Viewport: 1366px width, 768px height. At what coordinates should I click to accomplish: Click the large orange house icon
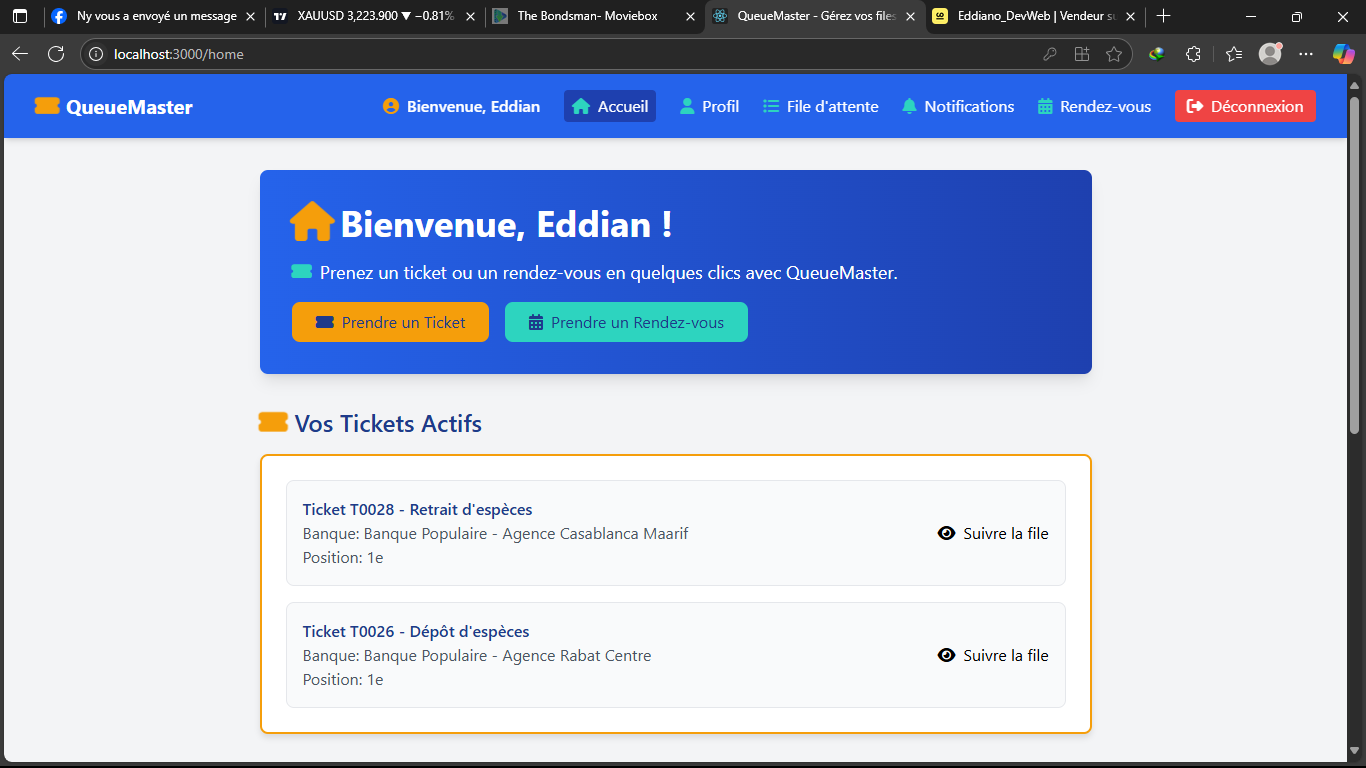tap(312, 222)
